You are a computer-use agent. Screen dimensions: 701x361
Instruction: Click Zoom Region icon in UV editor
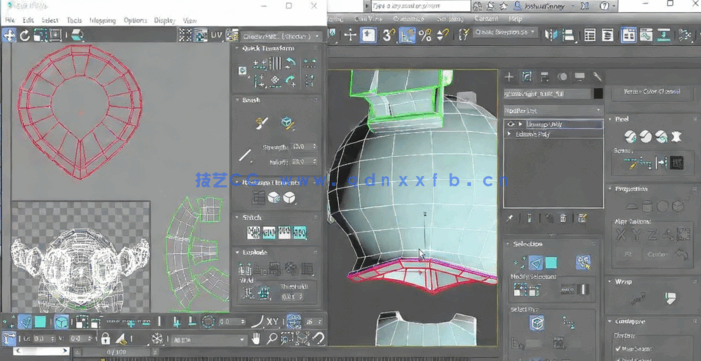pos(287,338)
